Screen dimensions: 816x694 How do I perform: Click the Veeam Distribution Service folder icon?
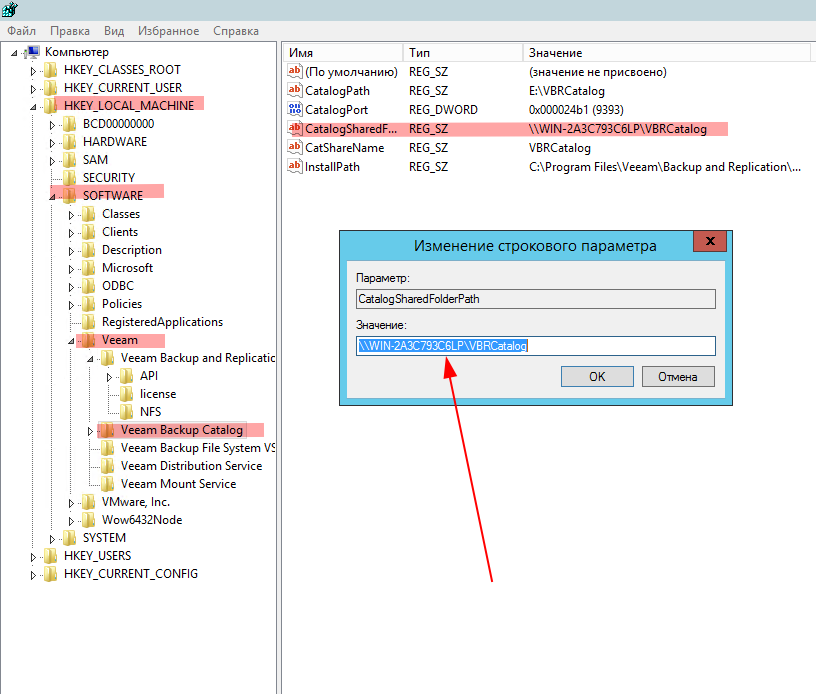coord(108,466)
